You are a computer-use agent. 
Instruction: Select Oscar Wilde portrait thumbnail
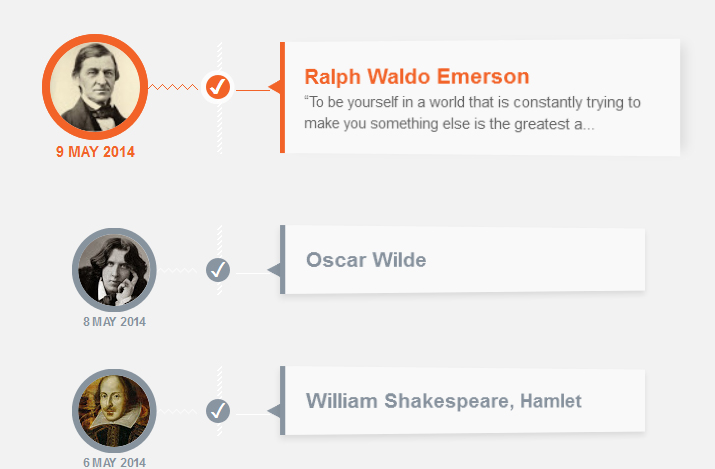(114, 270)
